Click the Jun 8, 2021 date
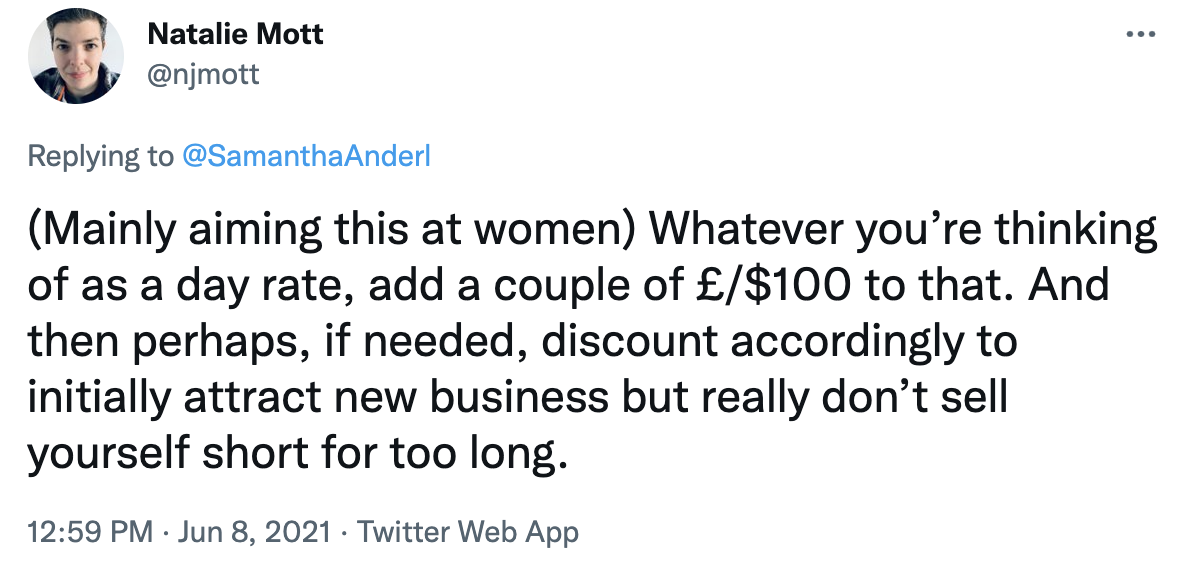Viewport: 1186px width, 564px height. 253,532
